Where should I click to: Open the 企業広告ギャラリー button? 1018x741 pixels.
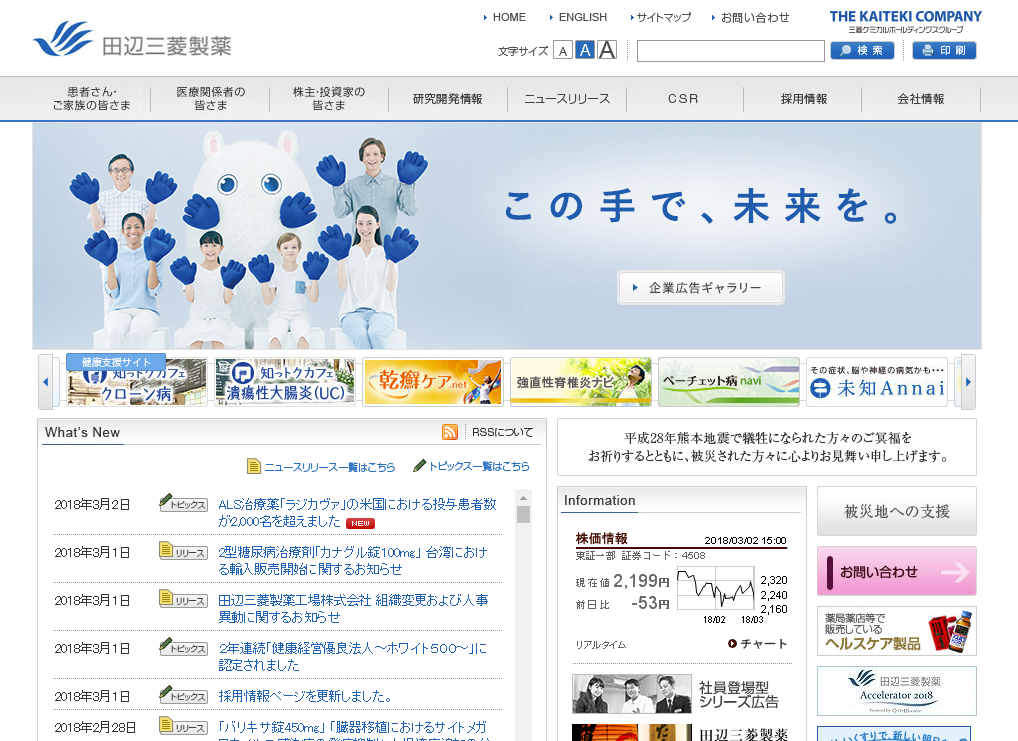click(701, 288)
